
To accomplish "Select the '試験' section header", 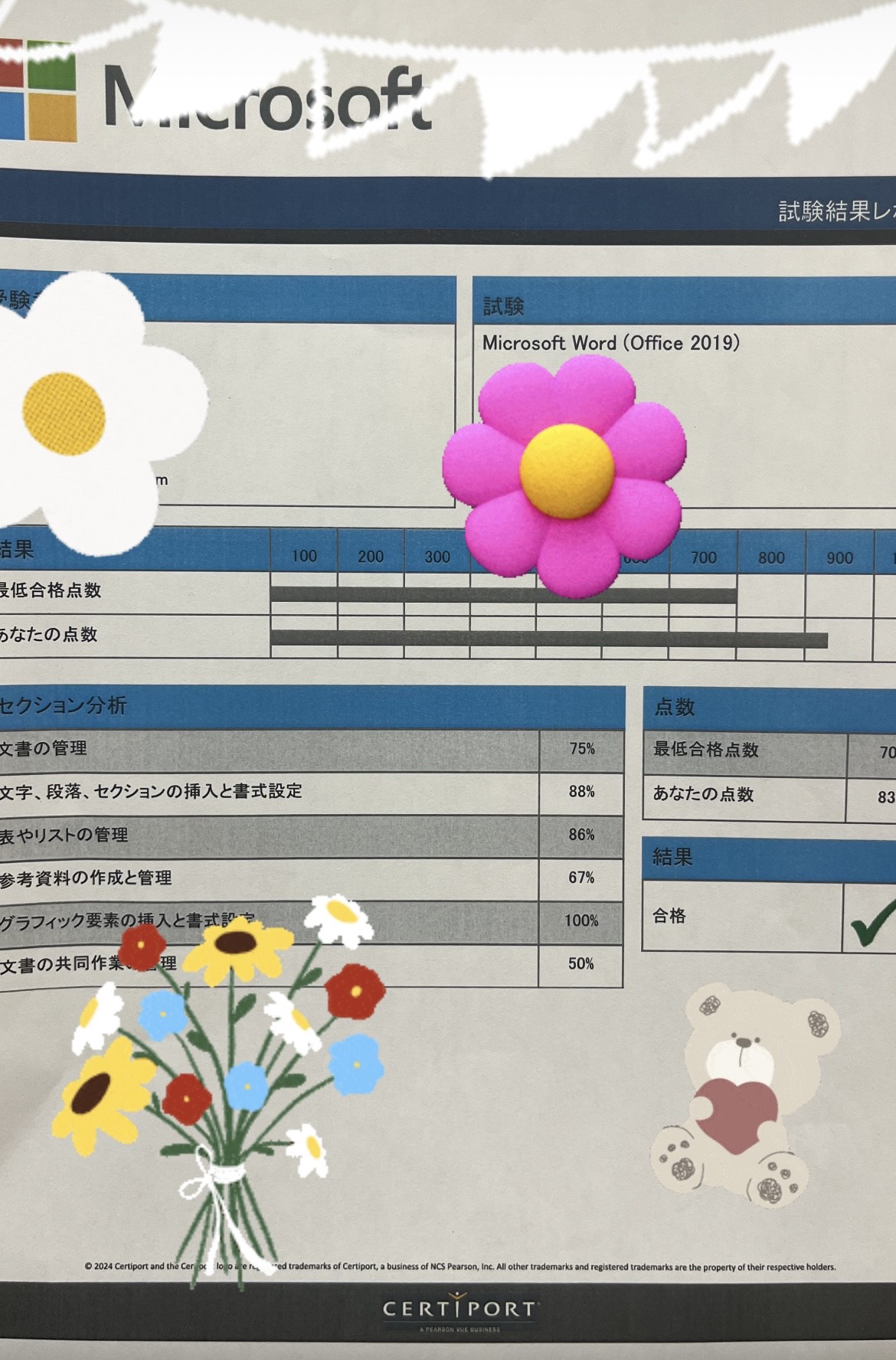I will (504, 307).
